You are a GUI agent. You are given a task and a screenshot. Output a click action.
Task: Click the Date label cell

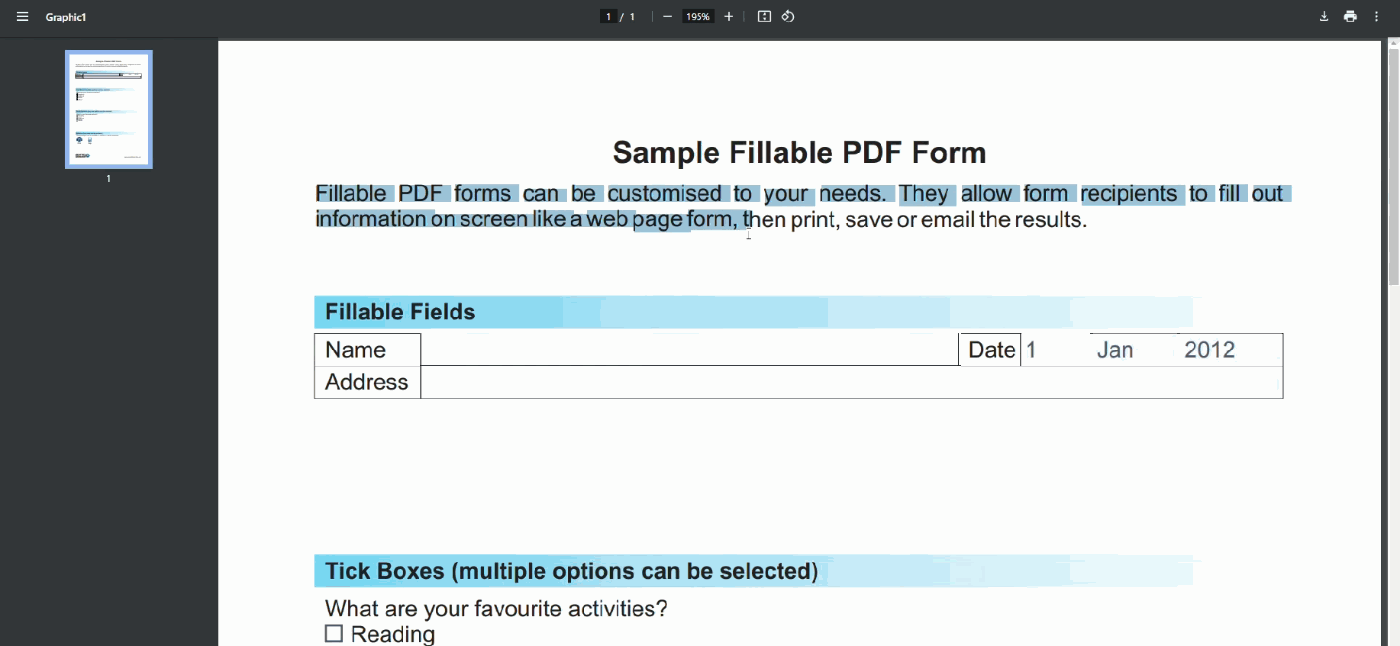click(990, 349)
